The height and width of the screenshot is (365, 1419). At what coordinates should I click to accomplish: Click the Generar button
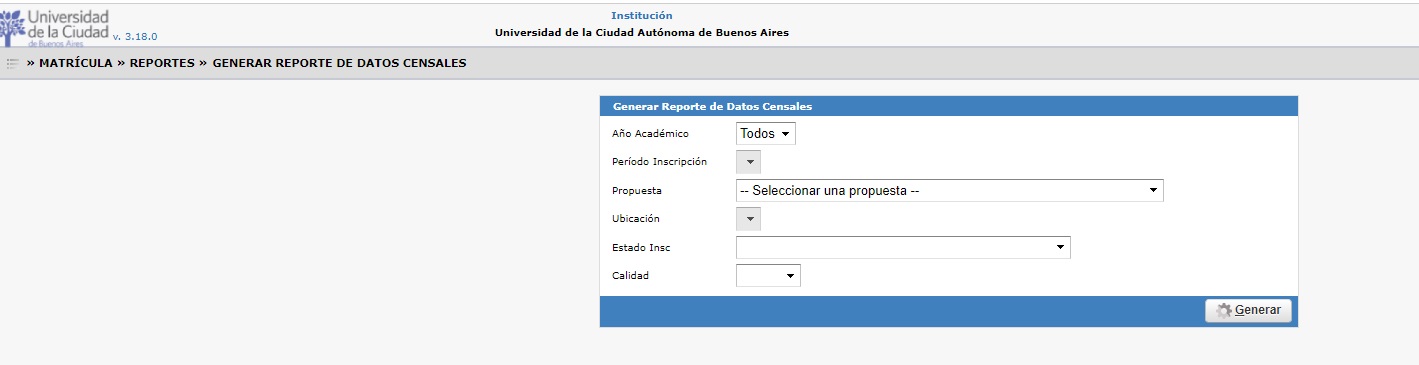(x=1248, y=310)
